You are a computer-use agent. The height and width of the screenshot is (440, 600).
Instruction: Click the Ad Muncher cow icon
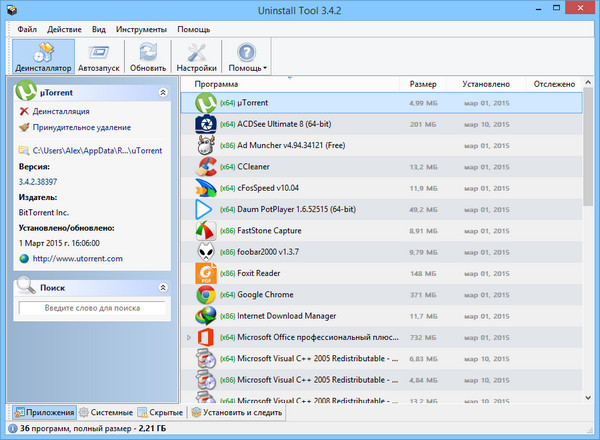tap(206, 145)
